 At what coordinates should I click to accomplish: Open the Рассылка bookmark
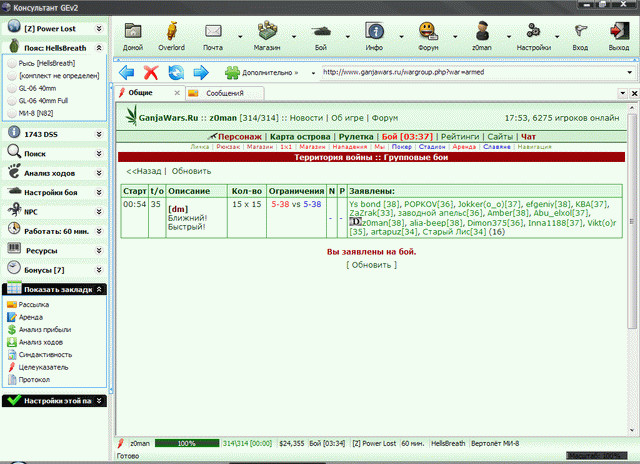(x=33, y=304)
